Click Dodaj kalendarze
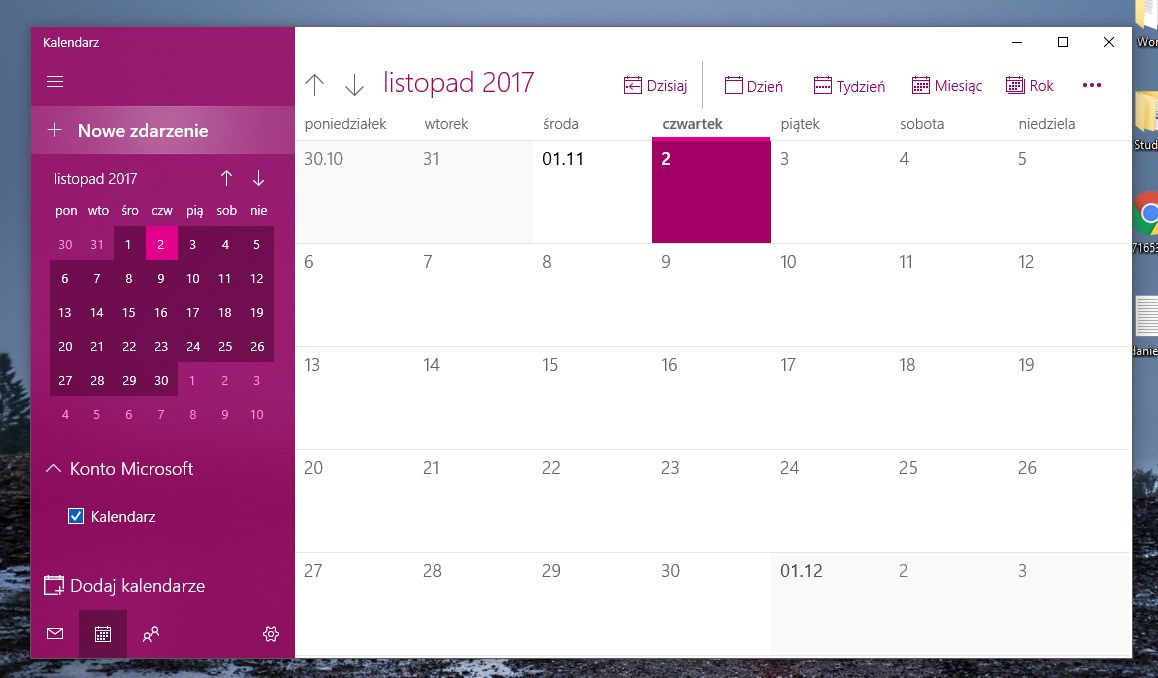Screen dimensions: 1158x678 coord(124,586)
